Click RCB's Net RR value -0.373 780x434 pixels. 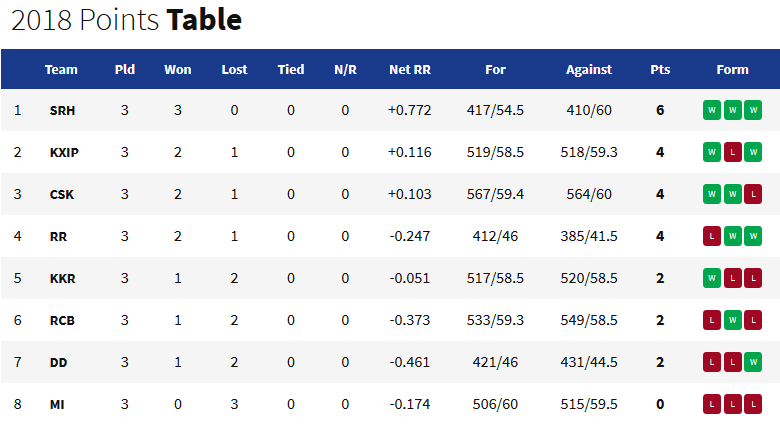409,320
